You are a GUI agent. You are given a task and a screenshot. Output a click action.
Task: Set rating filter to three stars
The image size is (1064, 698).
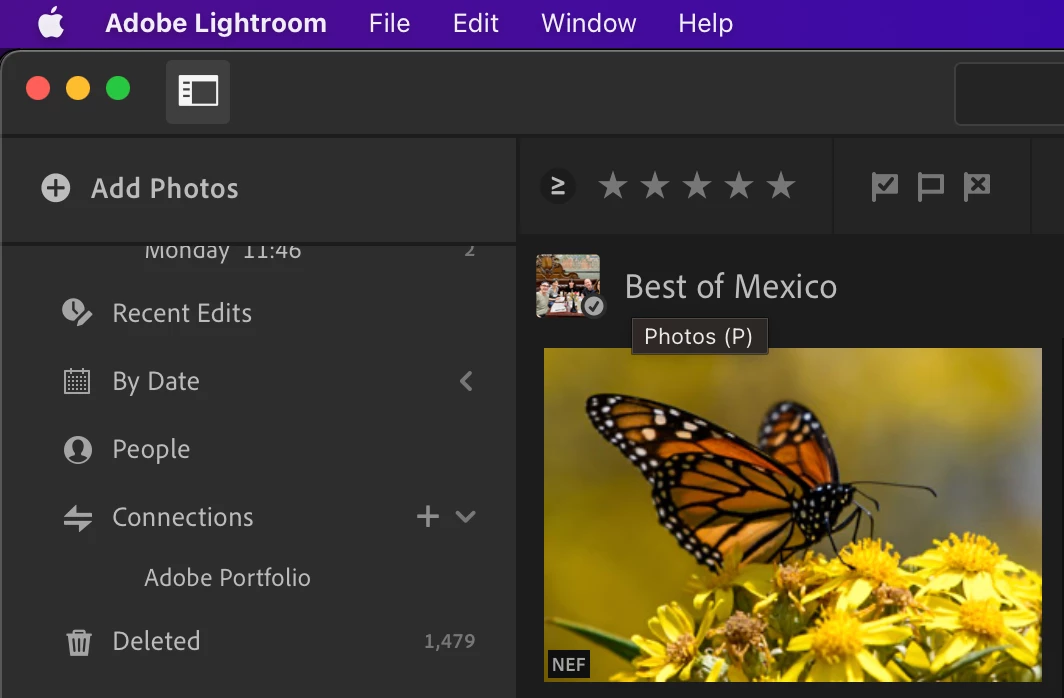(697, 185)
